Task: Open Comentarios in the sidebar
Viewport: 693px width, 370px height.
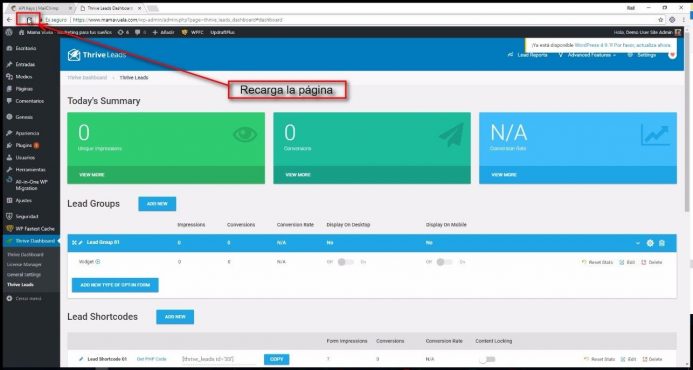Action: coord(30,101)
